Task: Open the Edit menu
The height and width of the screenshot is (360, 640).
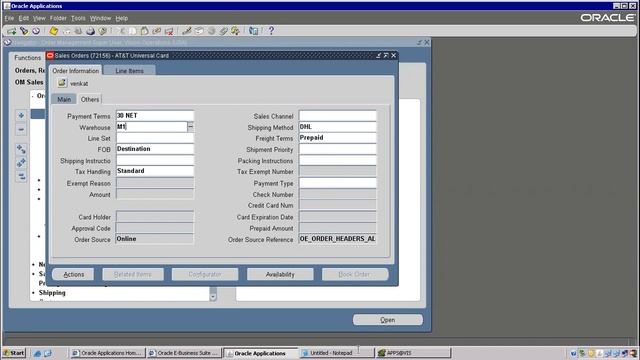Action: [24, 18]
